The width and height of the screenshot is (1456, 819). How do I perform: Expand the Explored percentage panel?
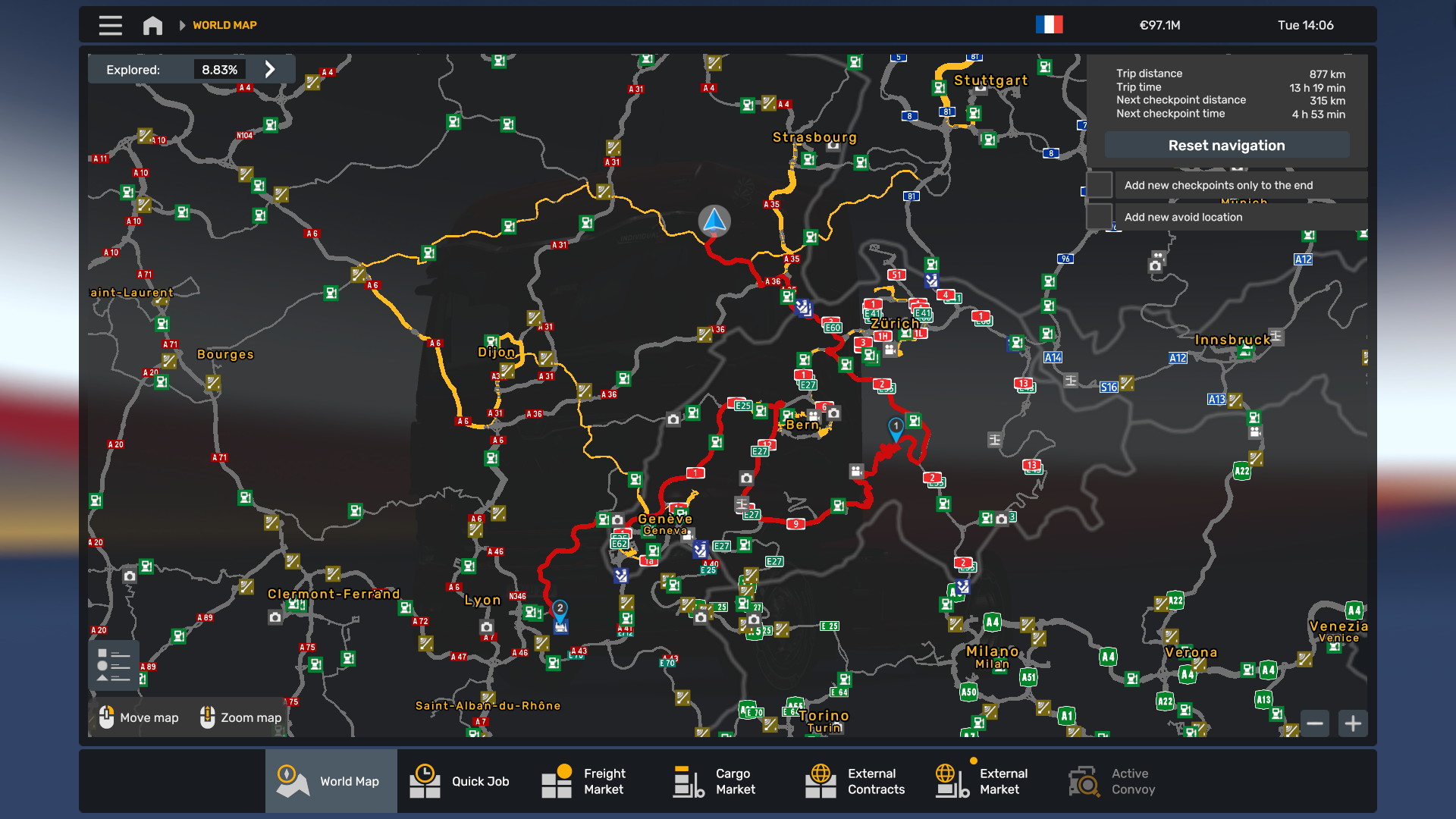pyautogui.click(x=270, y=70)
